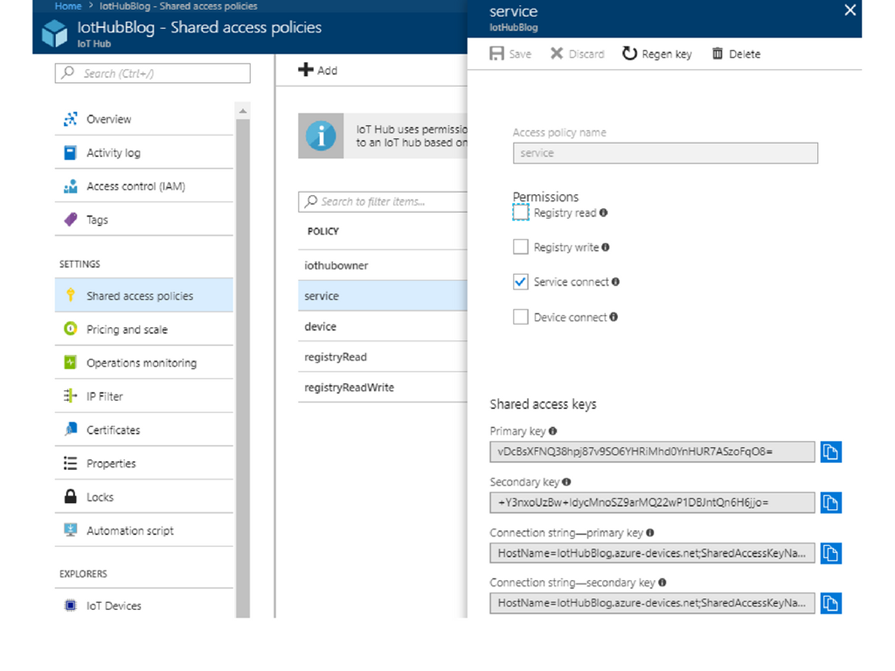This screenshot has height=671, width=895.
Task: Click the info icon next to Registry read
Action: (x=603, y=213)
